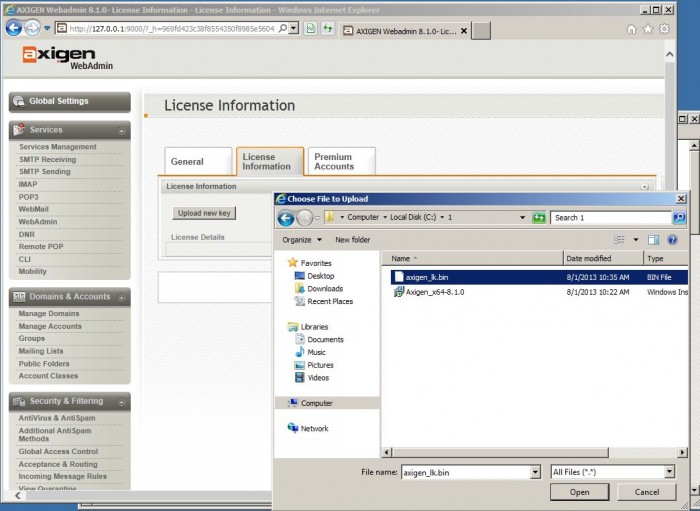Switch to the Premium Accounts tab
Viewport: 700px width, 511px height.
point(342,162)
